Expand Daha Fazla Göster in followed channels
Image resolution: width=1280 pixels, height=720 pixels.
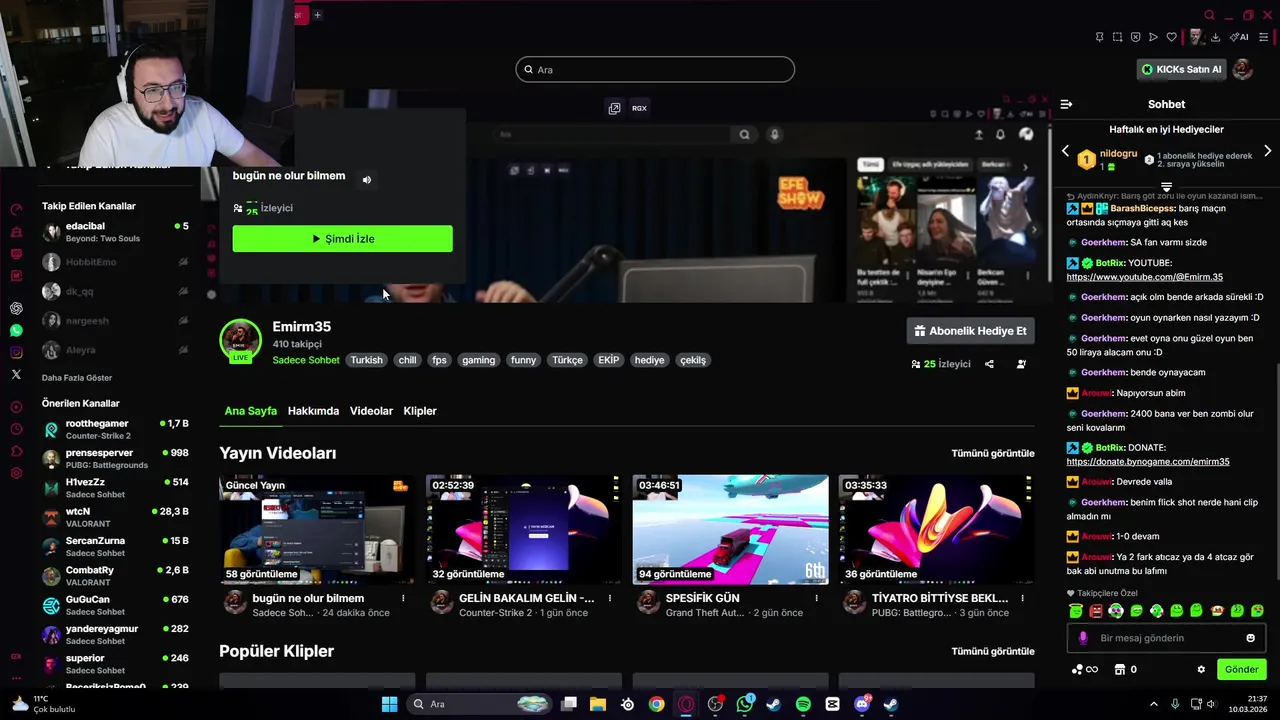point(77,378)
